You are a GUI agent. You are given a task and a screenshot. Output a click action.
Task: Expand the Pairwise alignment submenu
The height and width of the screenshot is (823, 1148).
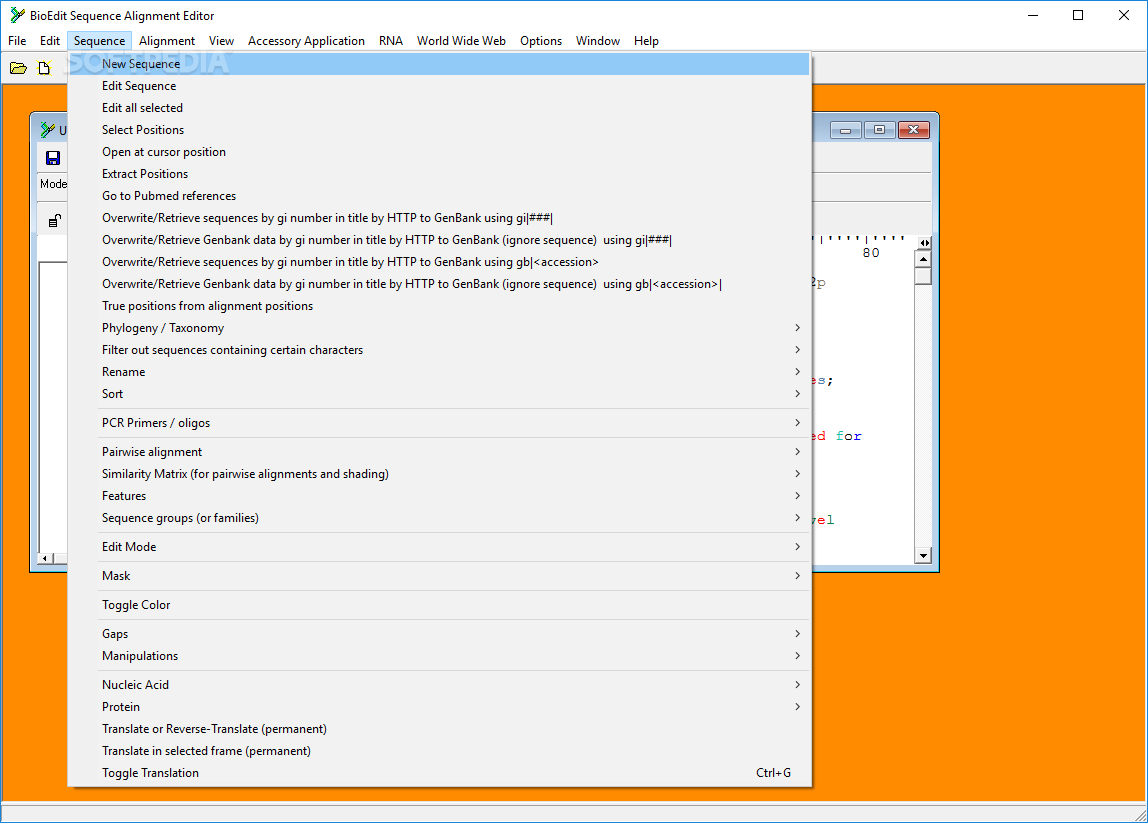coord(439,452)
